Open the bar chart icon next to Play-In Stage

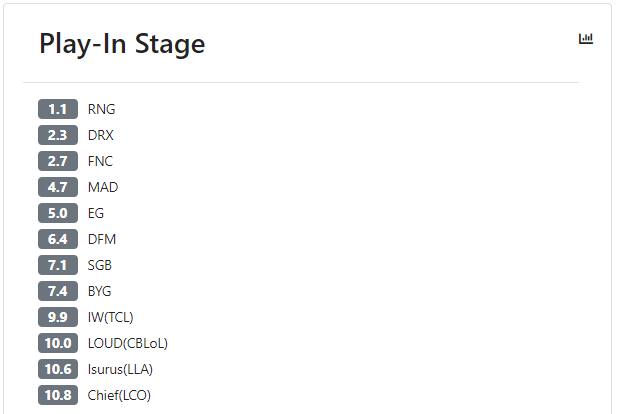click(586, 39)
